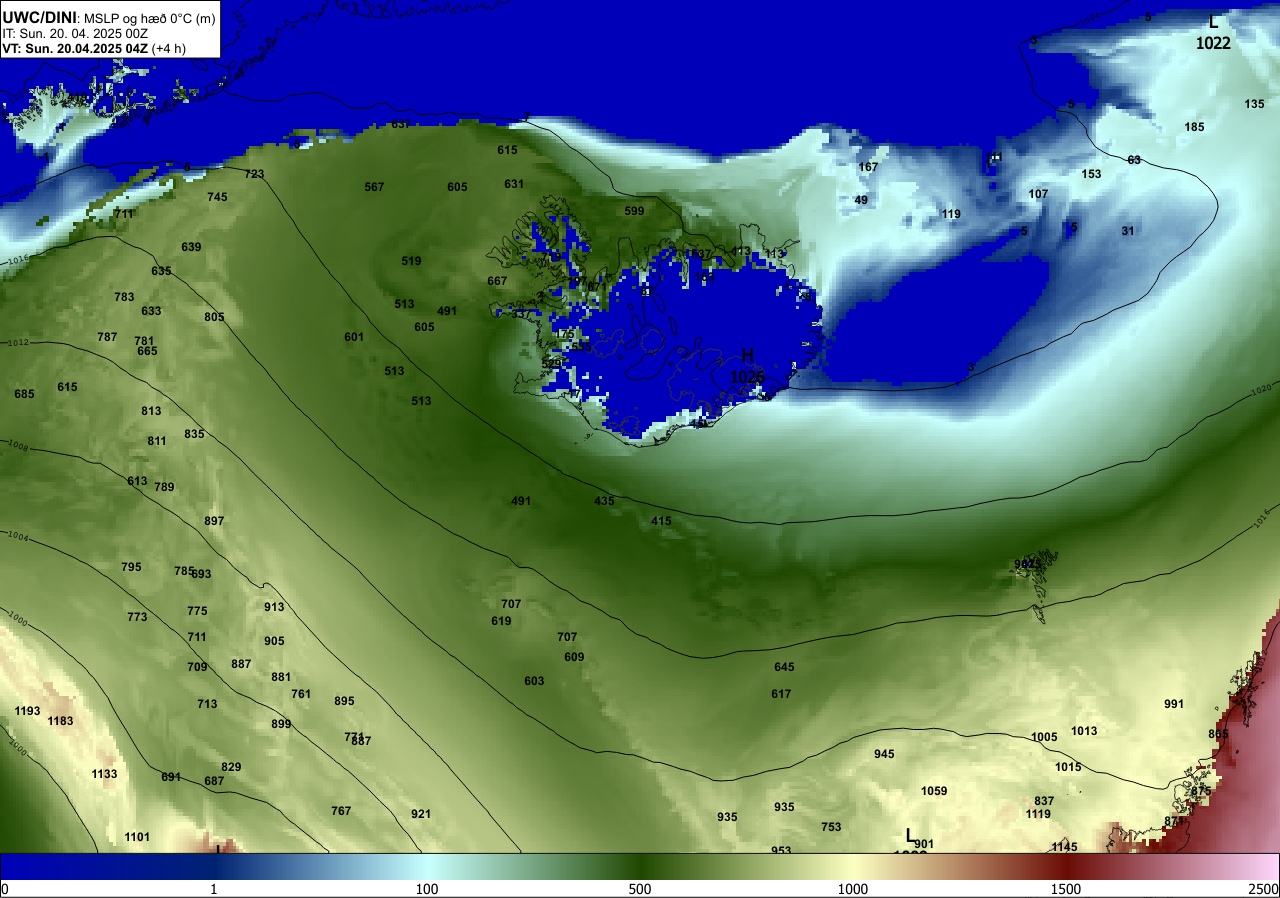Viewport: 1280px width, 898px height.
Task: Click the map value '1119'
Action: pos(1038,814)
